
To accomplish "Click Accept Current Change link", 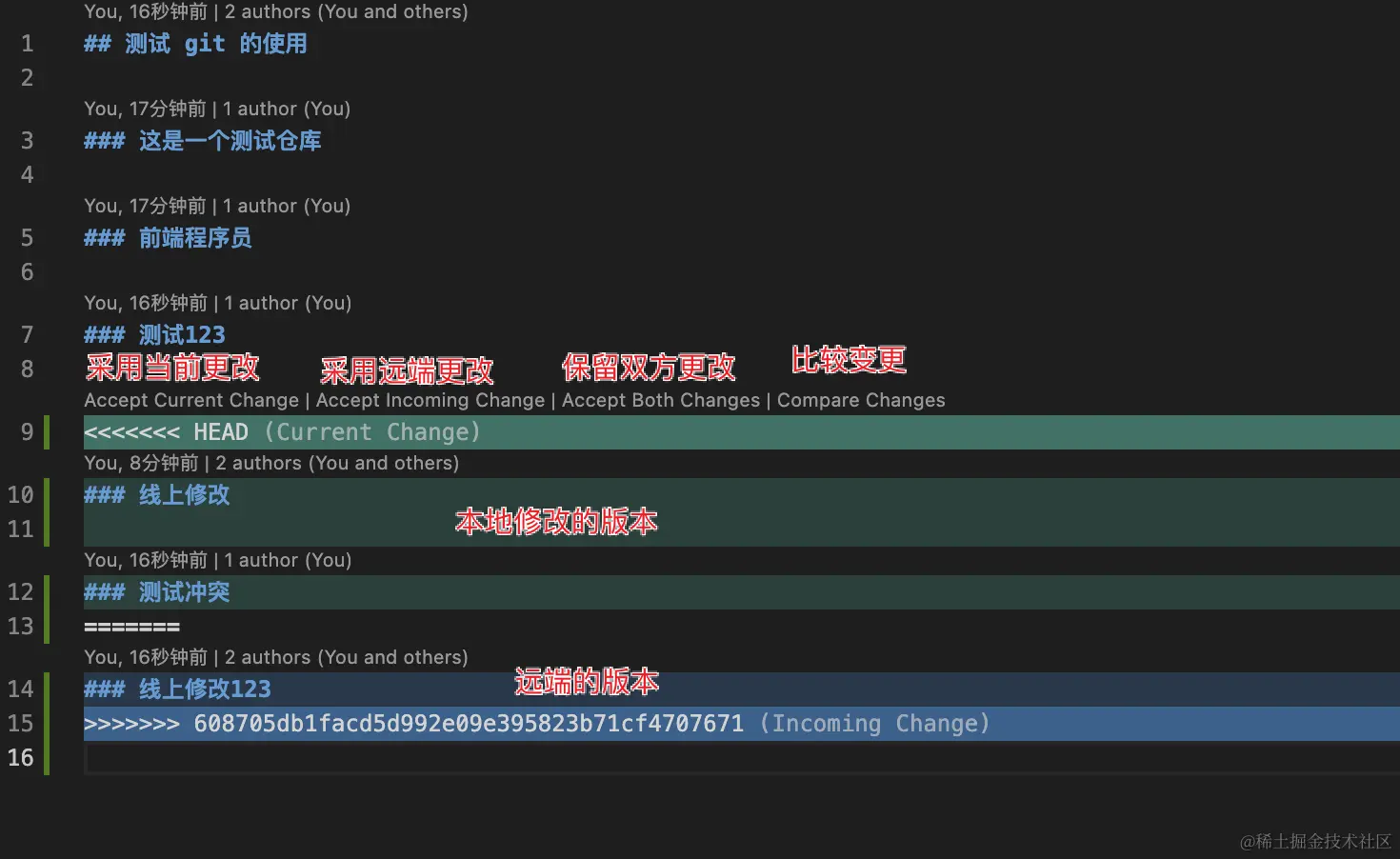I will coord(191,400).
